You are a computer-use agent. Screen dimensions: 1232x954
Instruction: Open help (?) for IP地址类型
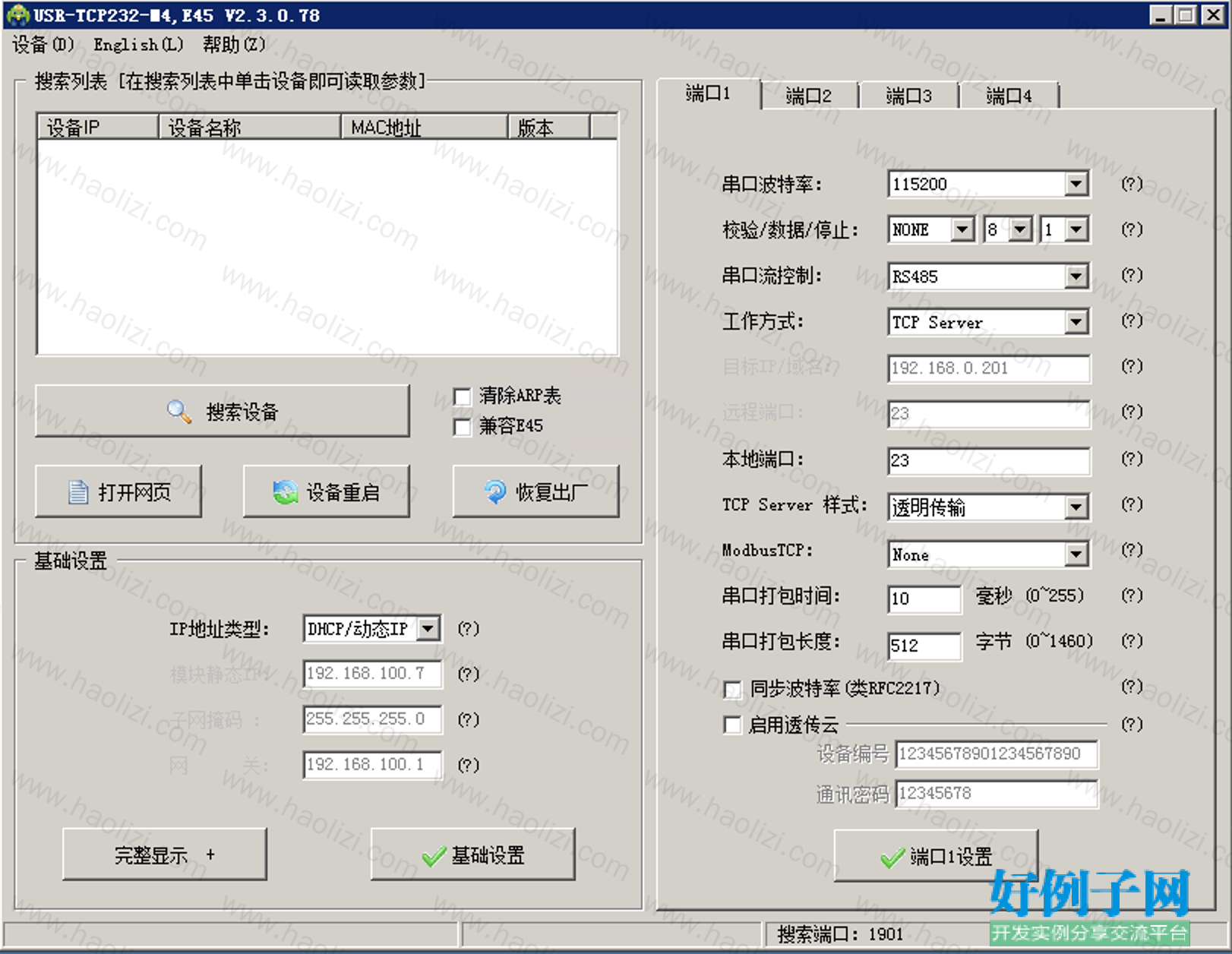tap(468, 628)
